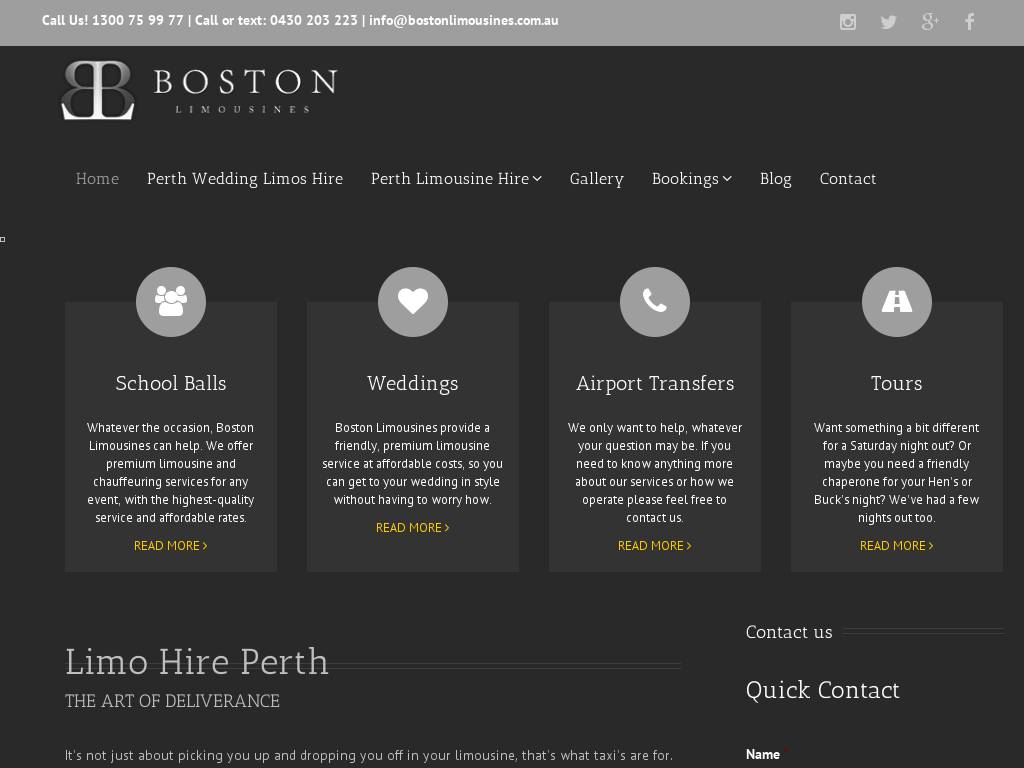
Task: Click Read More under School Balls
Action: 171,546
